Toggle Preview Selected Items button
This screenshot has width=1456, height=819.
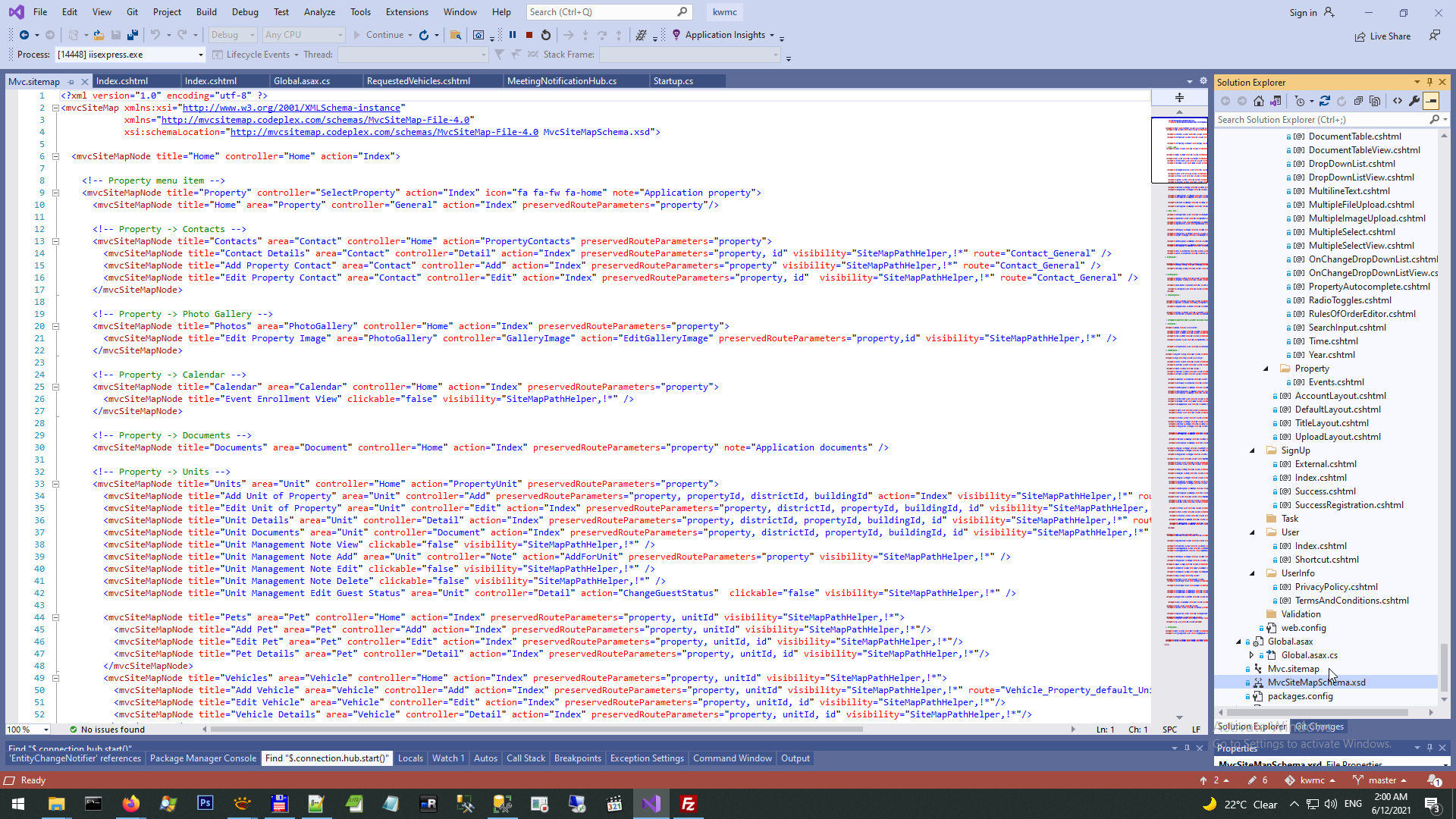(x=1431, y=101)
